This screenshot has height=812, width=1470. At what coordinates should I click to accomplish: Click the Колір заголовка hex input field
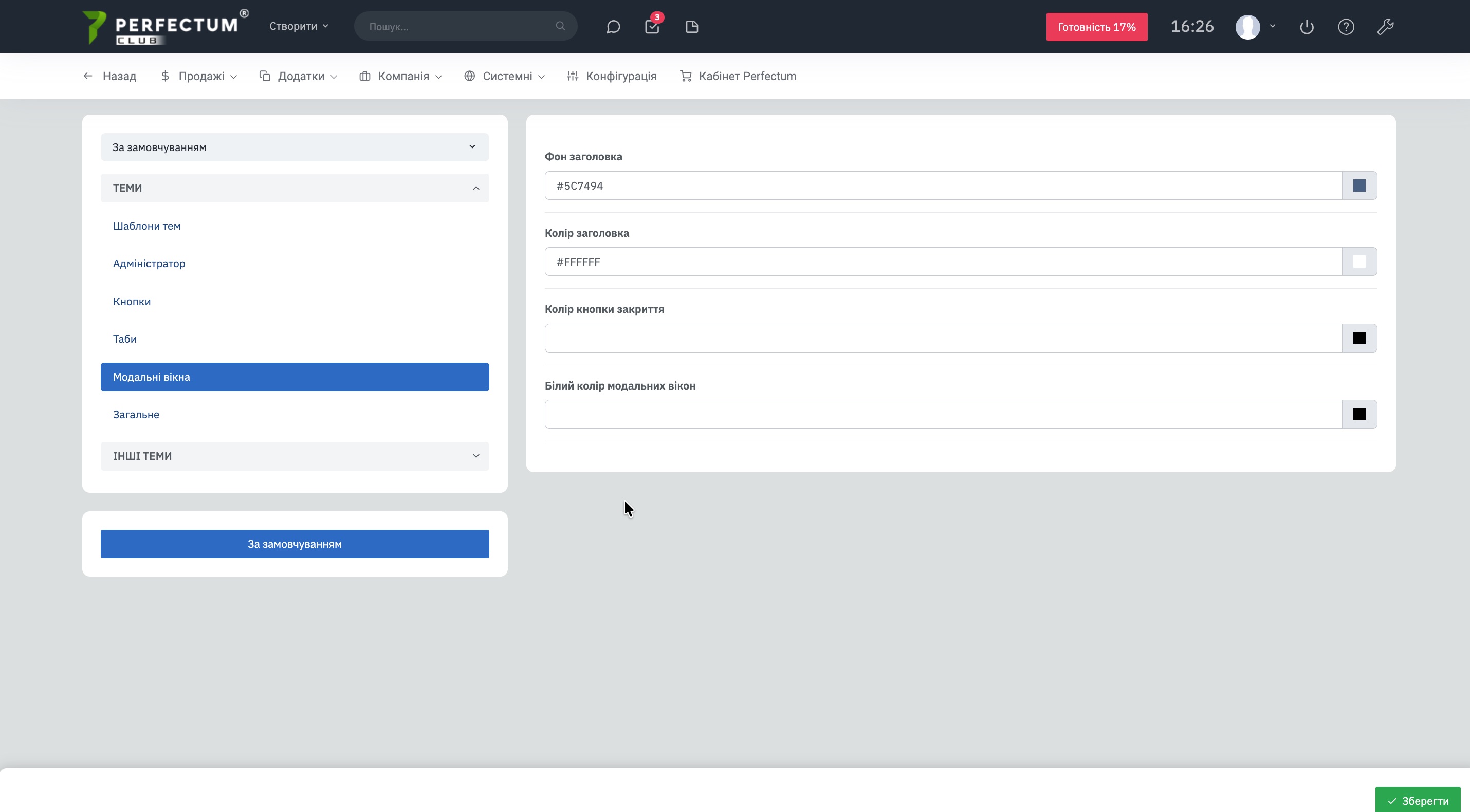coord(943,262)
